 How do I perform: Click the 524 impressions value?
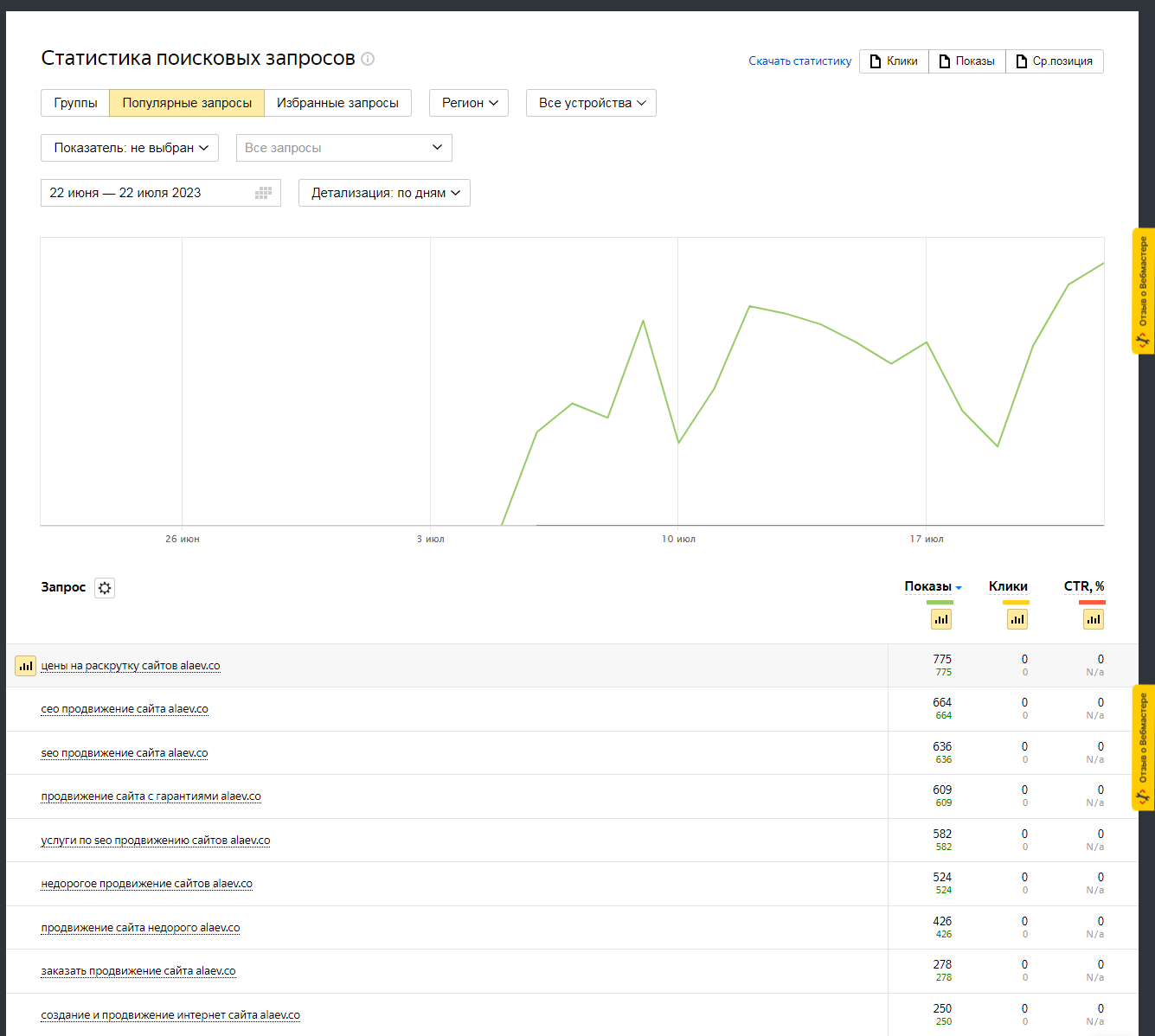tap(942, 877)
